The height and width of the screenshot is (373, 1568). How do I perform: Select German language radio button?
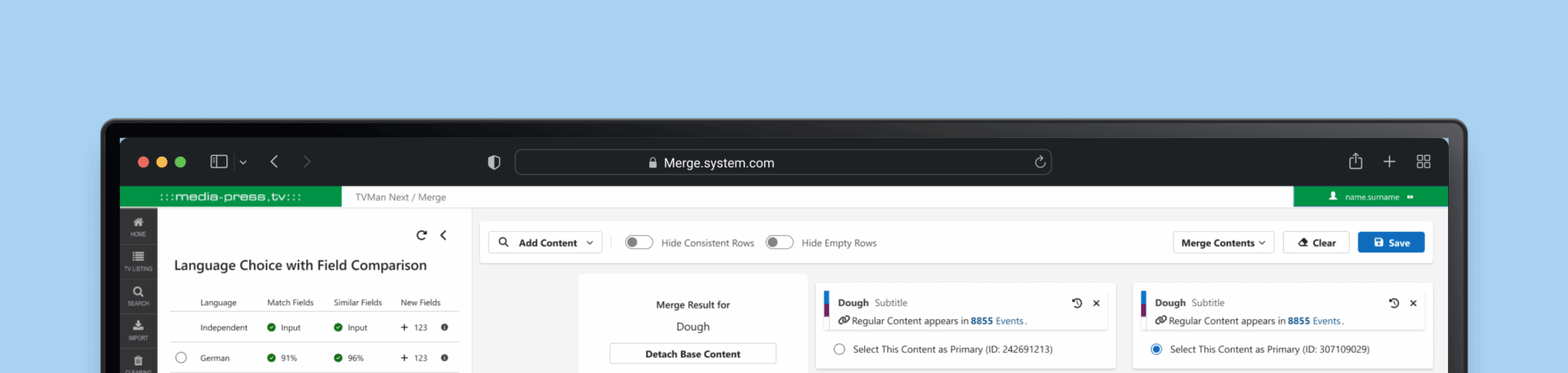click(x=181, y=357)
